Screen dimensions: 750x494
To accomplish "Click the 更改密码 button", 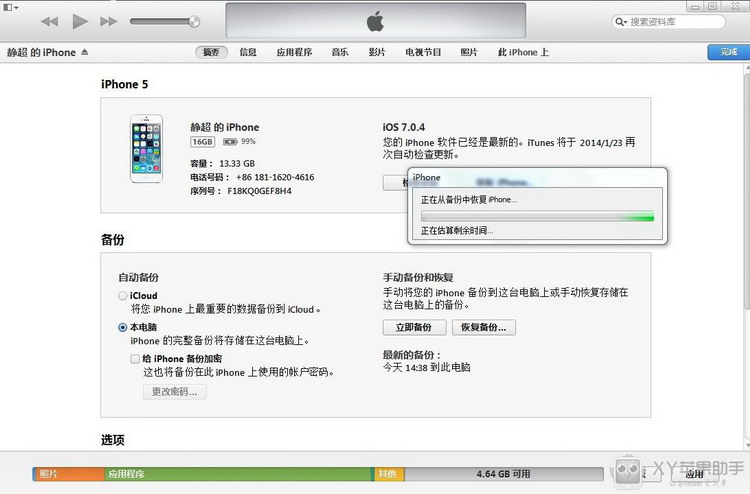I will 175,392.
